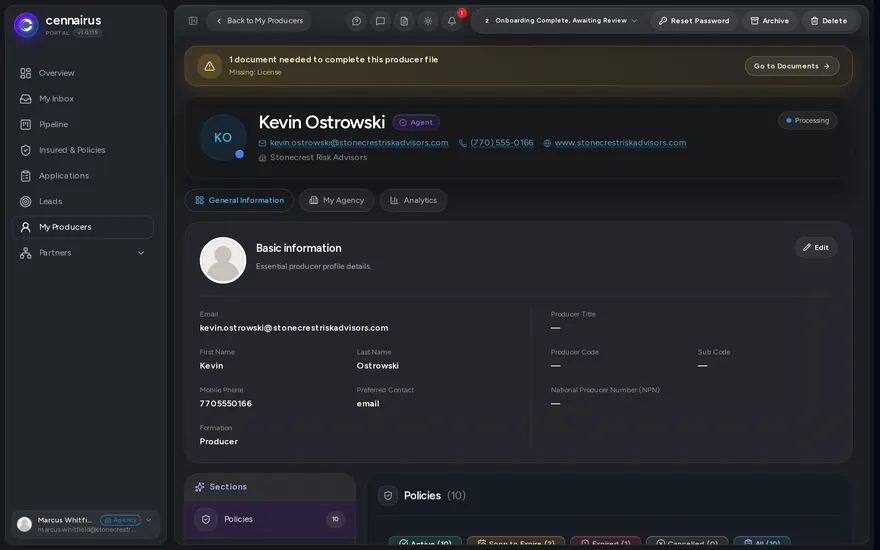Click the phone icon beside (770) 555-0166
880x550 pixels.
pyautogui.click(x=462, y=143)
